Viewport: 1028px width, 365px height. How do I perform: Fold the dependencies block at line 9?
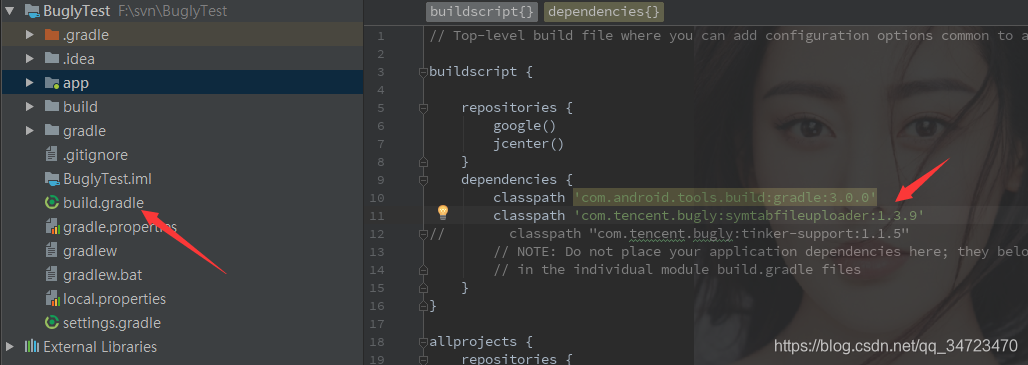point(424,180)
